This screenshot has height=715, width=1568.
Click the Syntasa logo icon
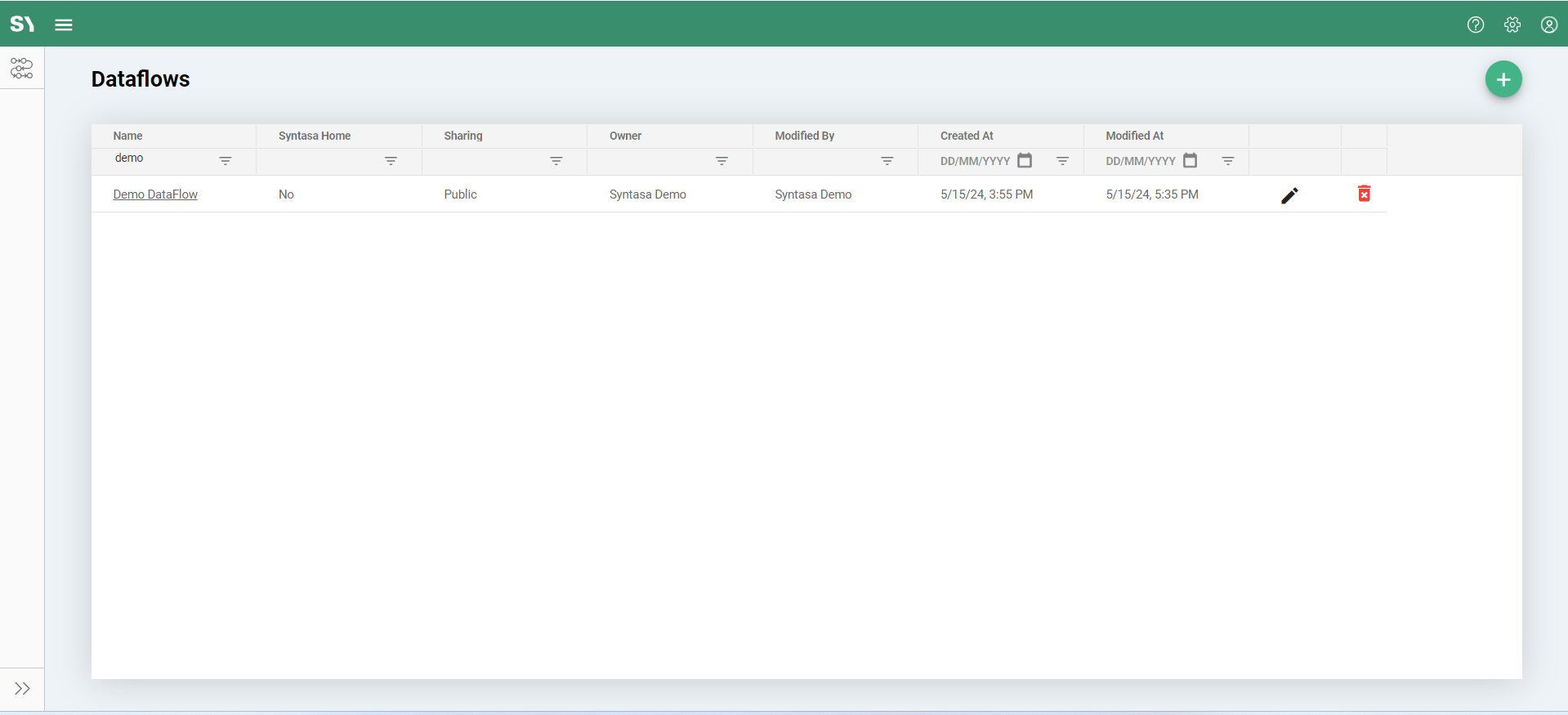tap(22, 25)
